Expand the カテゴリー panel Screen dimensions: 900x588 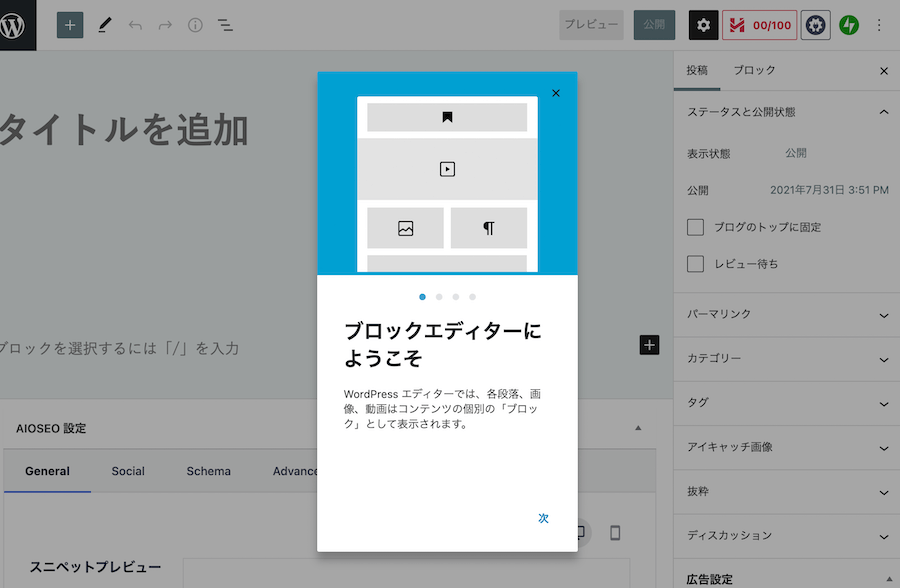(x=786, y=359)
